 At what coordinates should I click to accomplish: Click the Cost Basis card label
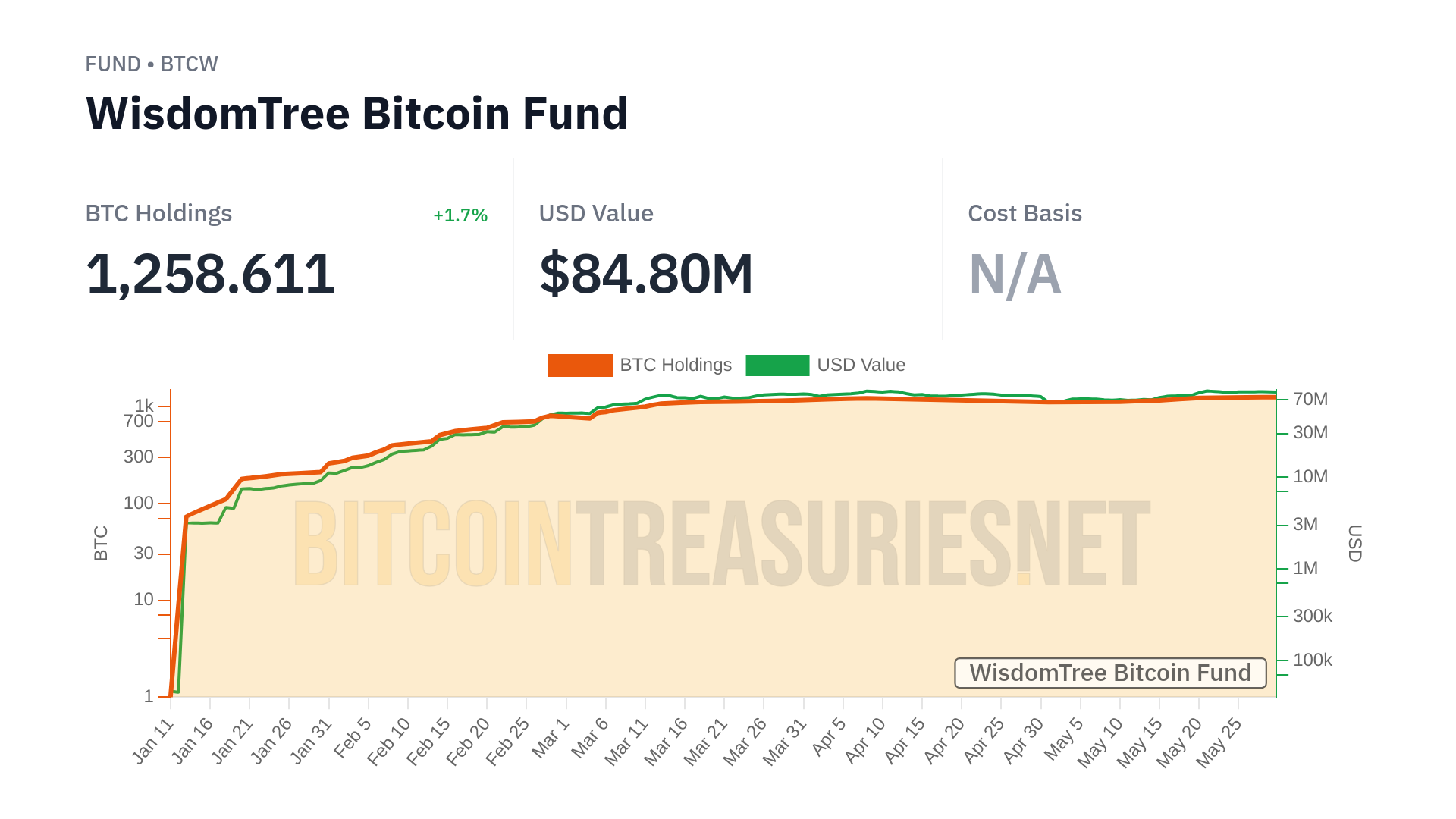(1025, 214)
